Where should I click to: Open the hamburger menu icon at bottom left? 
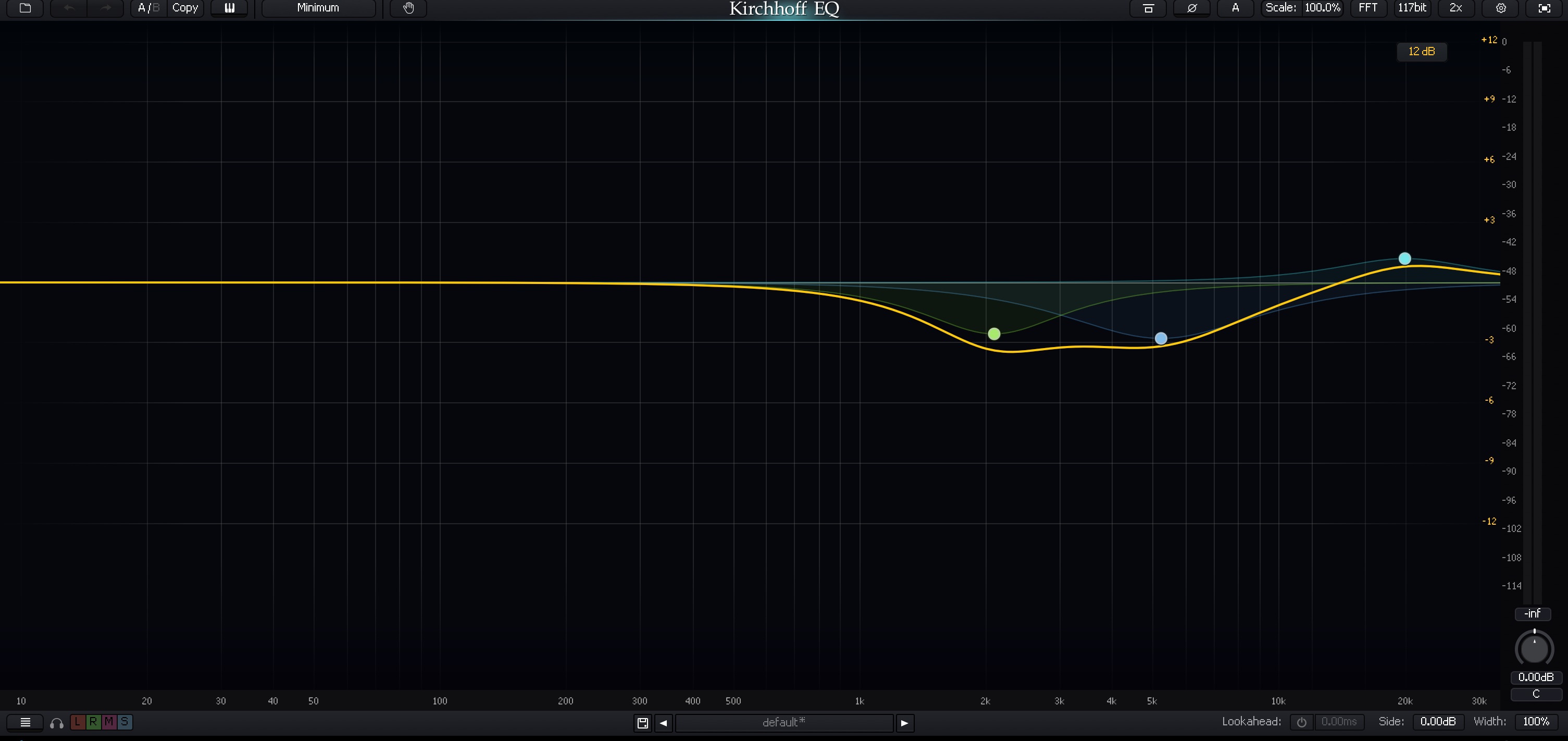[25, 722]
